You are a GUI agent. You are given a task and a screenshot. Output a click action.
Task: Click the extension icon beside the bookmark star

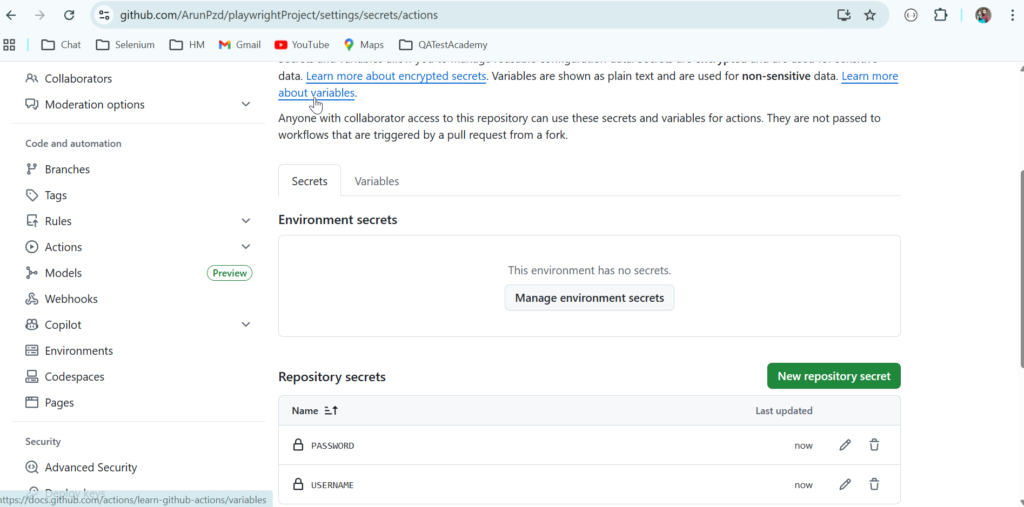(911, 15)
